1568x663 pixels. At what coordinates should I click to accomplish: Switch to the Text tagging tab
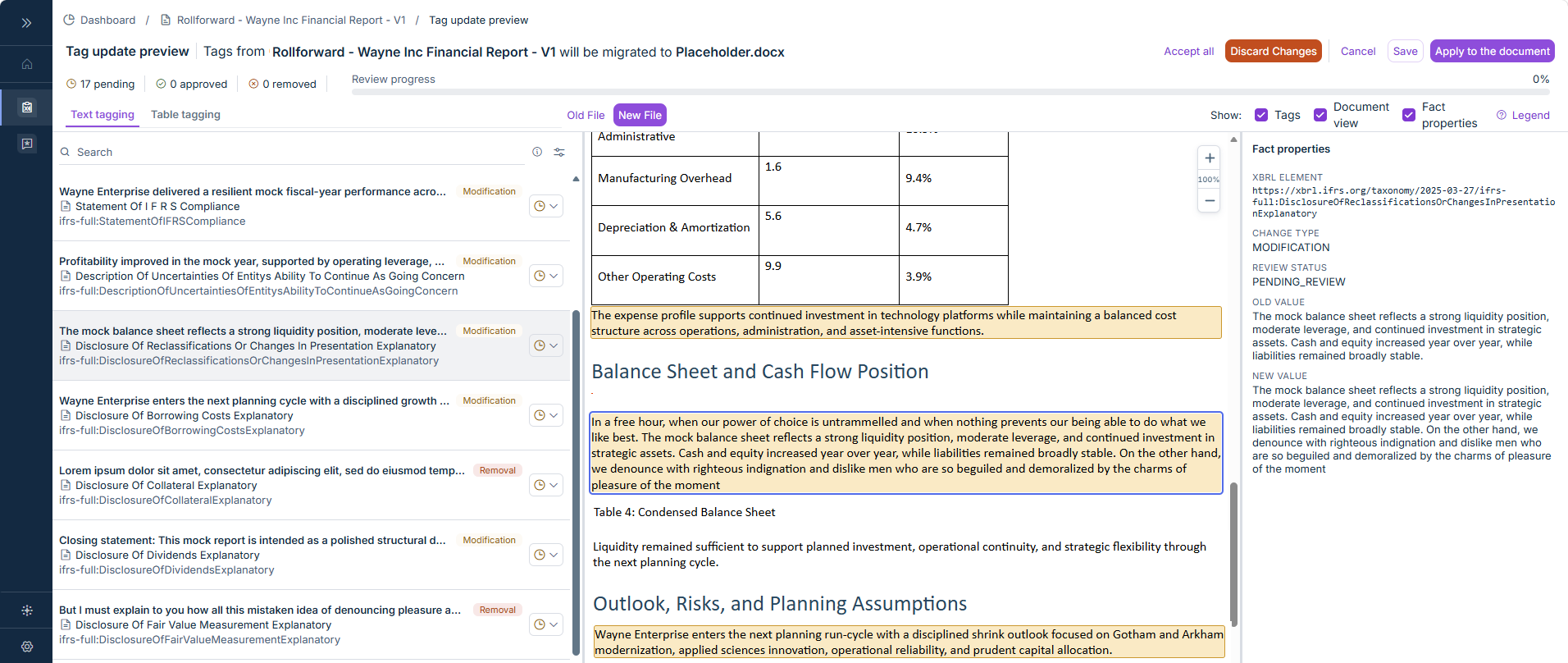(103, 115)
